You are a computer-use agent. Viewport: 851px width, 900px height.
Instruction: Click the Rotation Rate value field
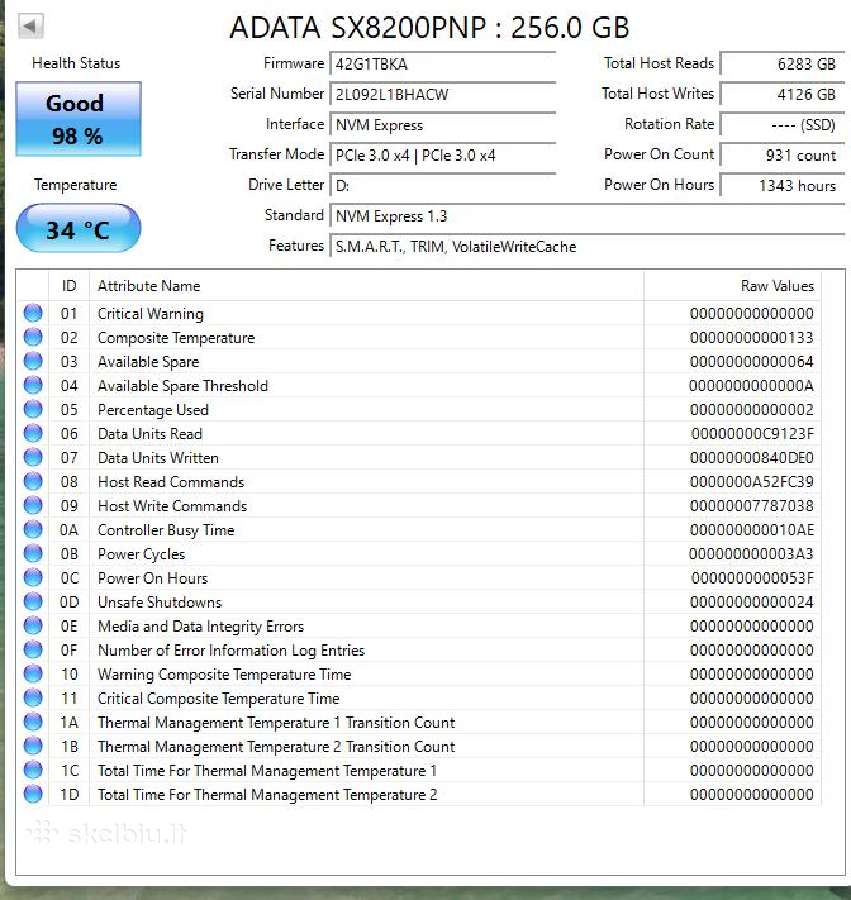(x=782, y=125)
